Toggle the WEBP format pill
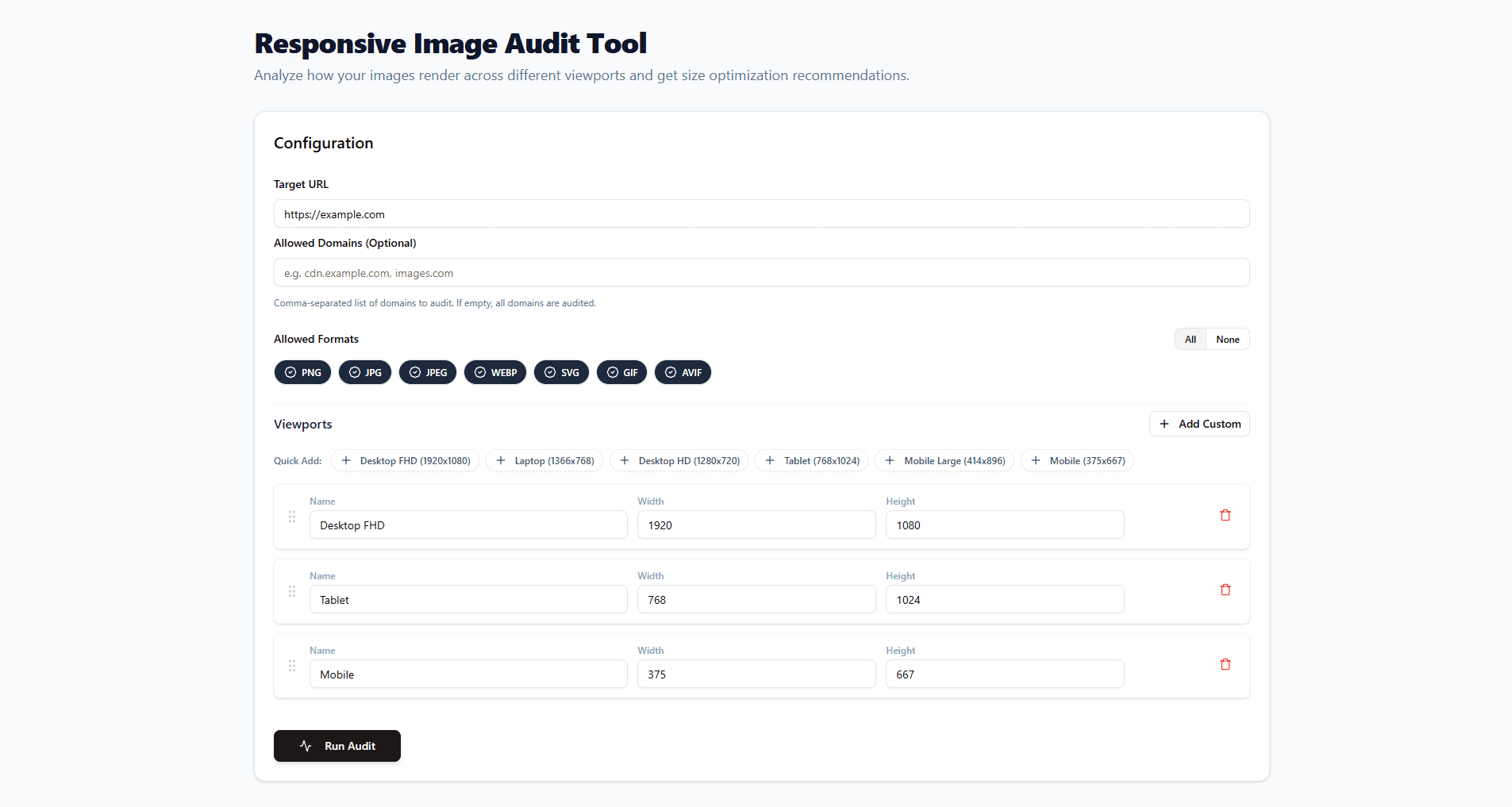The width and height of the screenshot is (1512, 807). (x=494, y=372)
